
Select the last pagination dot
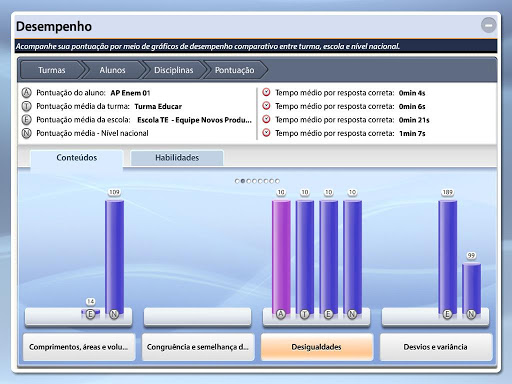[x=277, y=181]
